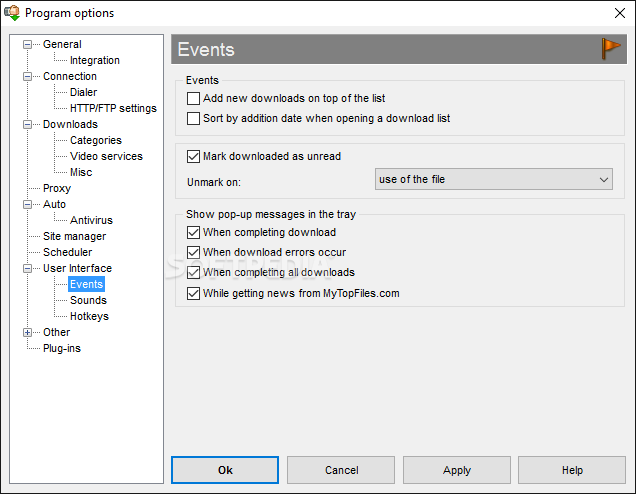636x494 pixels.
Task: Uncheck Mark downloaded as unread
Action: click(193, 157)
